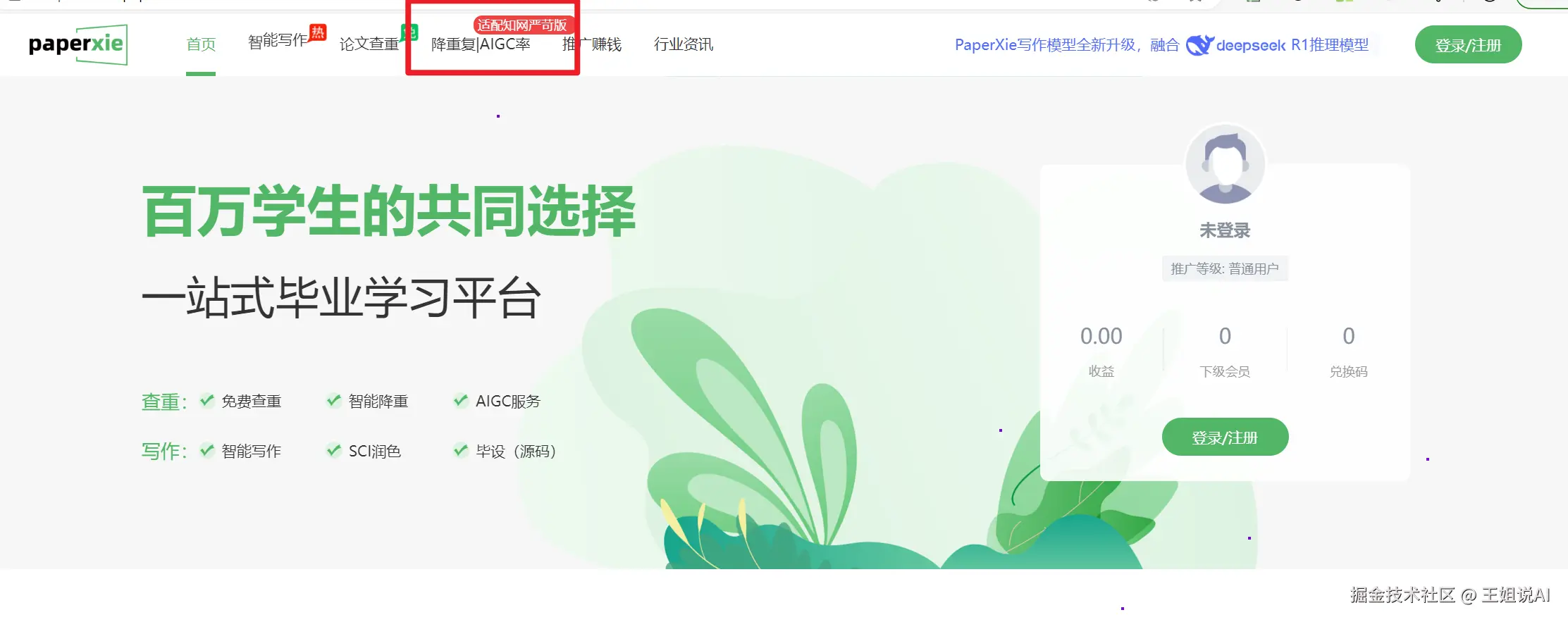Click the 查重: category label

(164, 402)
